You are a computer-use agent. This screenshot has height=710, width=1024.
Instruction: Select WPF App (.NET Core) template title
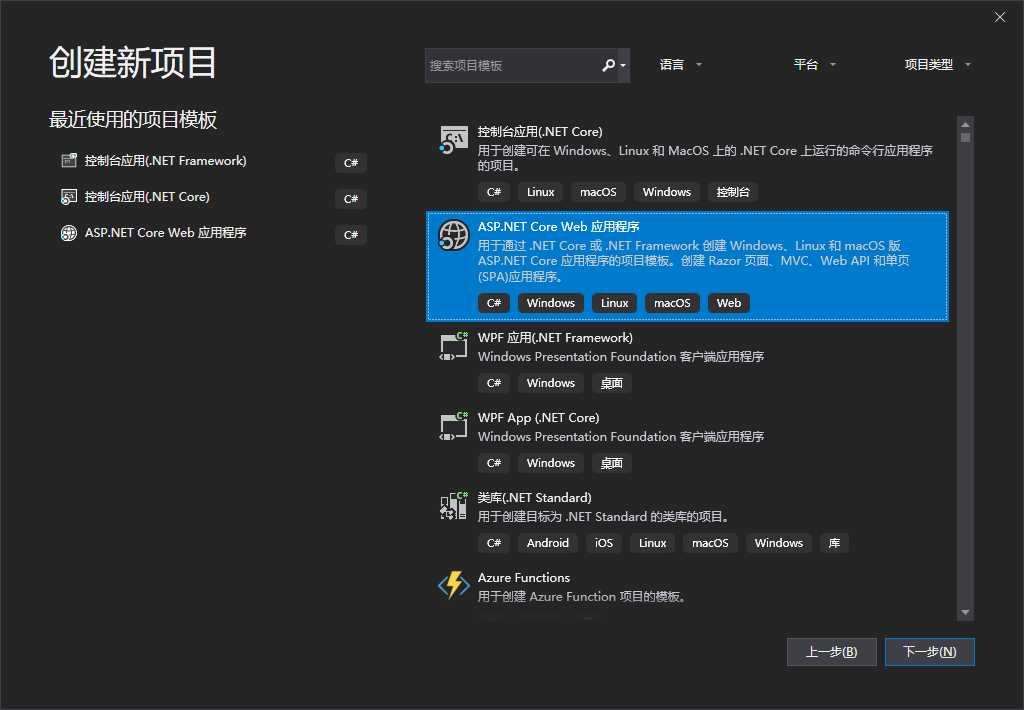[x=539, y=417]
